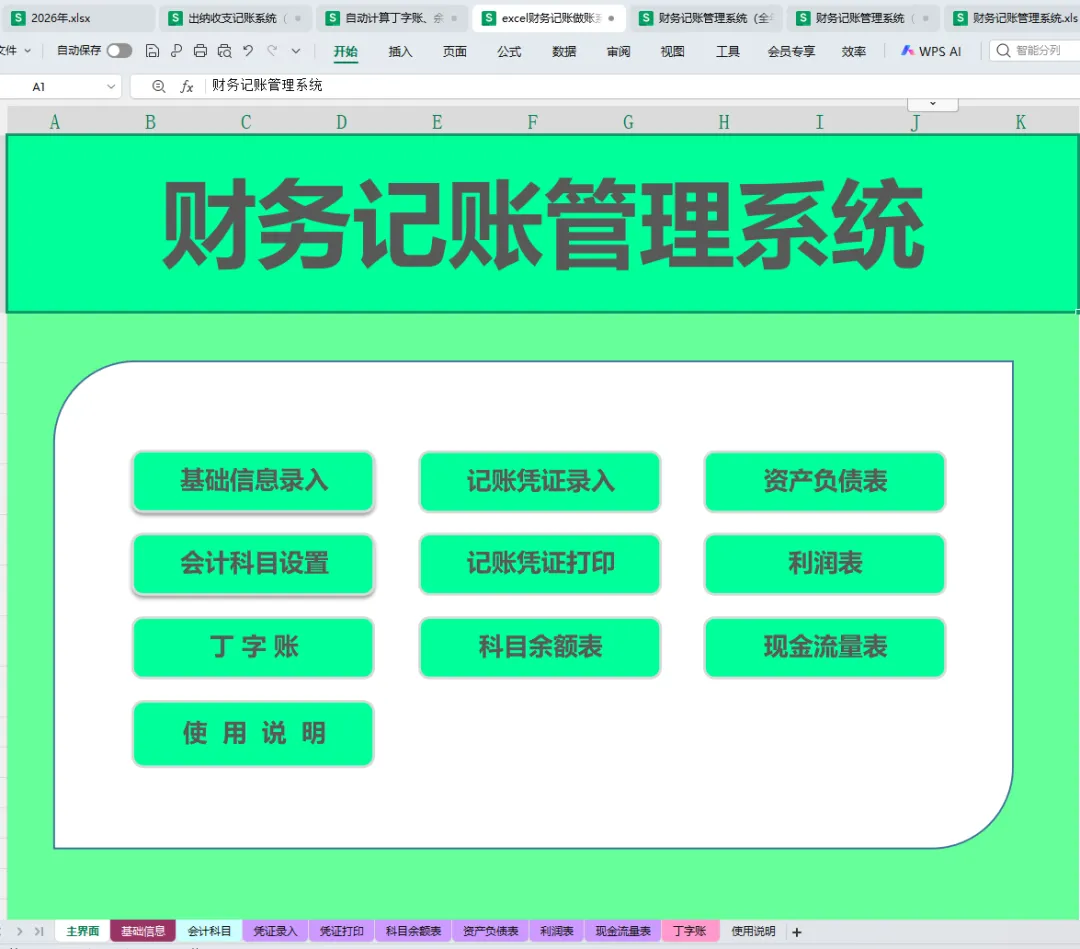This screenshot has width=1080, height=949.
Task: Collapse the ribbon using the chevron handle
Action: 933,104
